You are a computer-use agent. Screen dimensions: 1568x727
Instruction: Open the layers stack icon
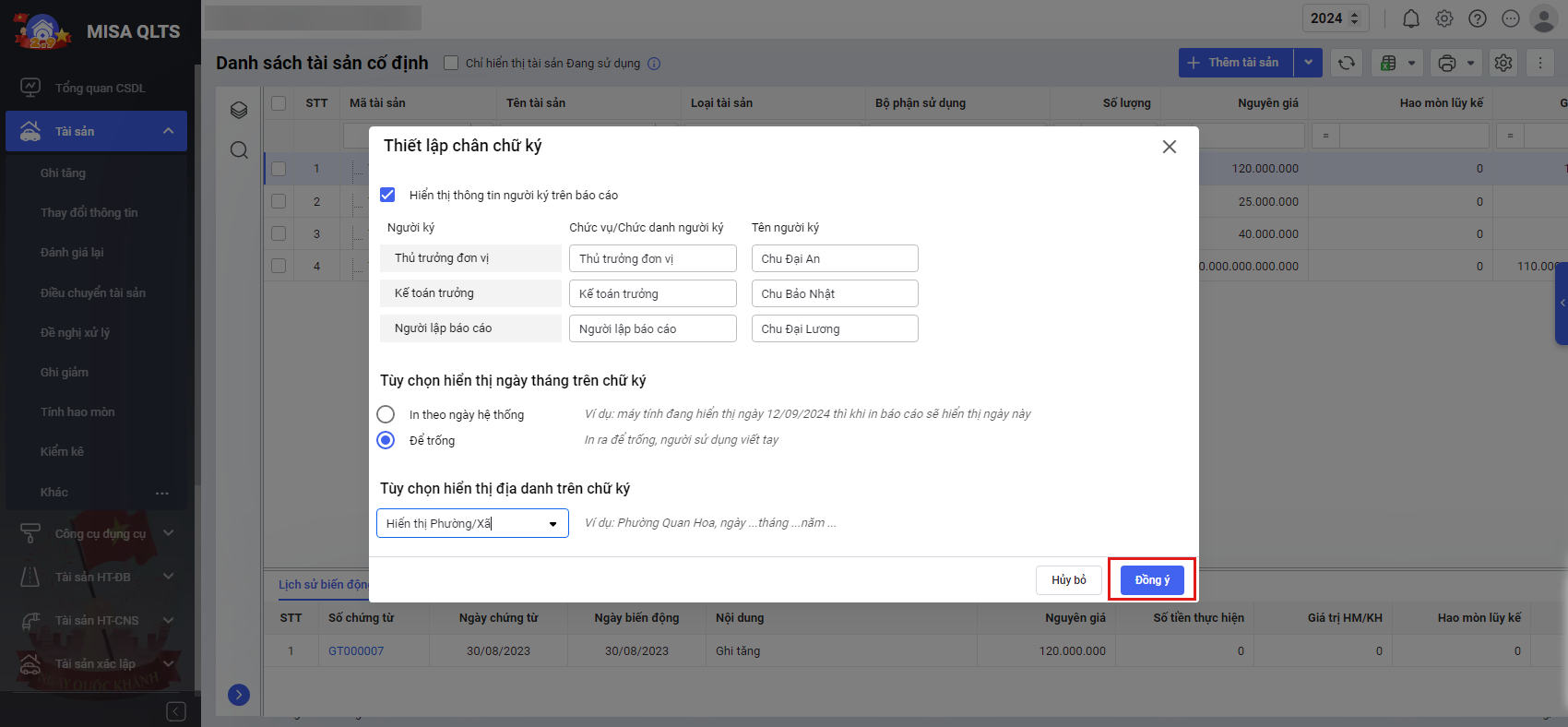tap(239, 111)
